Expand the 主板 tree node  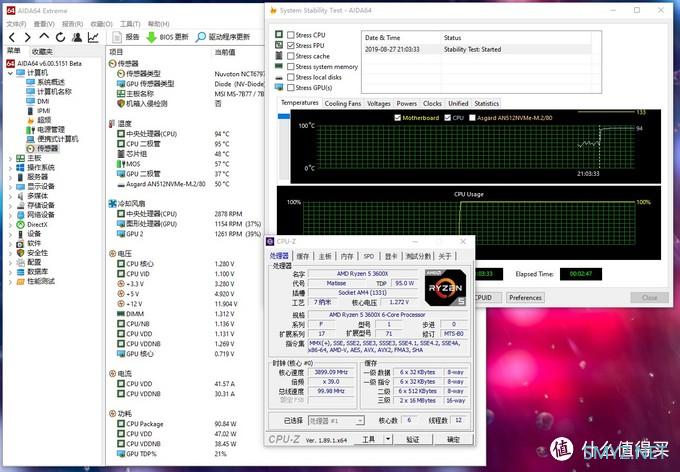point(10,158)
